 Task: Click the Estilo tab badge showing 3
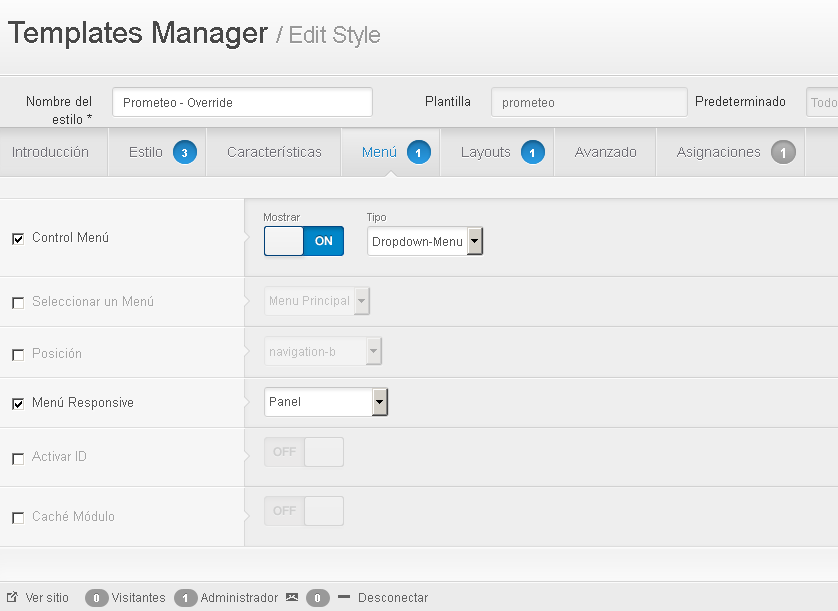(x=184, y=153)
